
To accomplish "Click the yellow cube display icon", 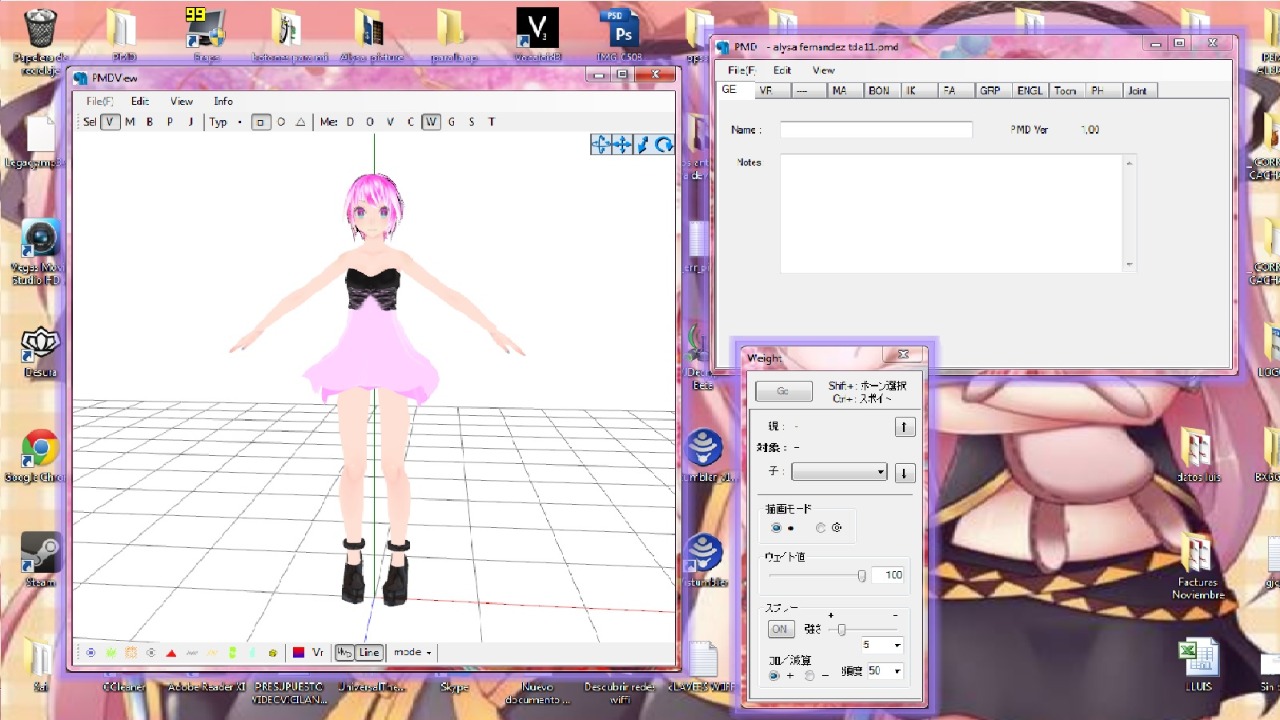I will (x=272, y=653).
